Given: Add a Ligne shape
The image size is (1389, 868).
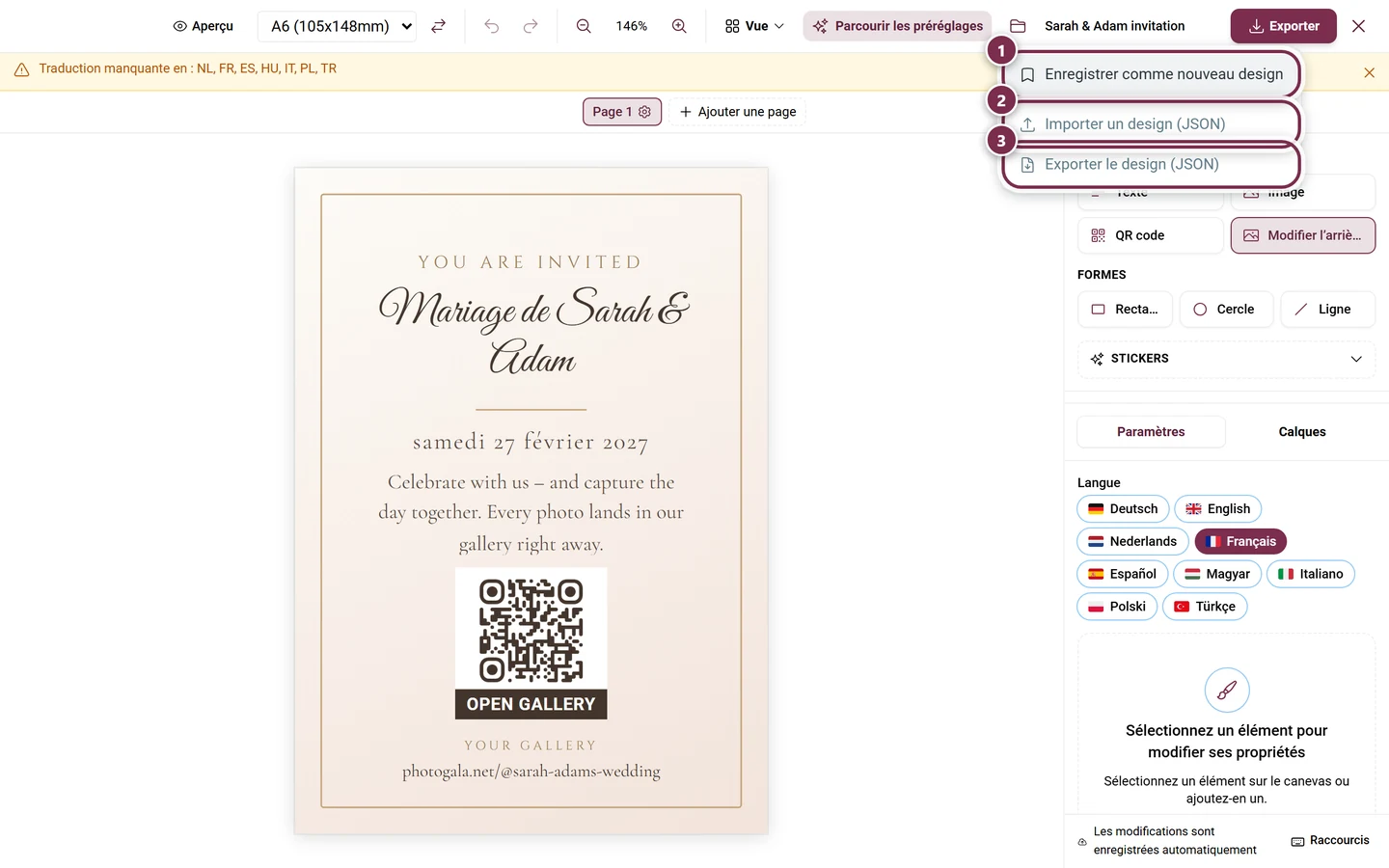Looking at the screenshot, I should [x=1328, y=310].
